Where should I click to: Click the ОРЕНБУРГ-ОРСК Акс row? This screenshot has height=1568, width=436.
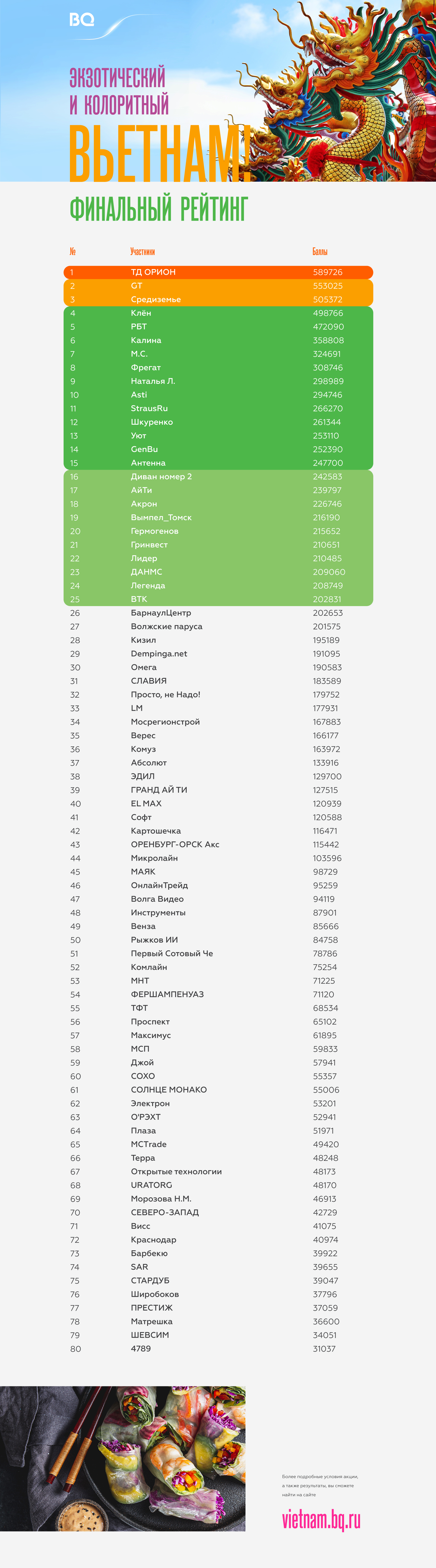tap(175, 844)
